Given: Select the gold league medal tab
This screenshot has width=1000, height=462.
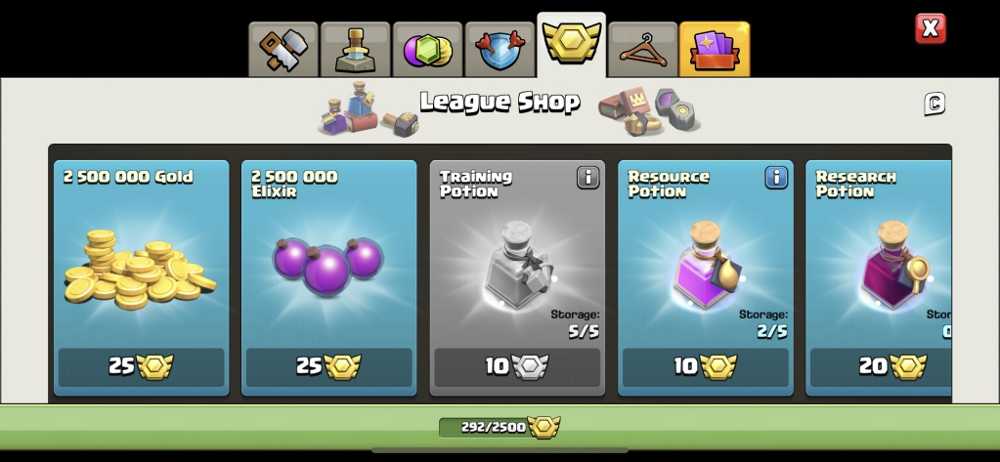Looking at the screenshot, I should (x=571, y=45).
